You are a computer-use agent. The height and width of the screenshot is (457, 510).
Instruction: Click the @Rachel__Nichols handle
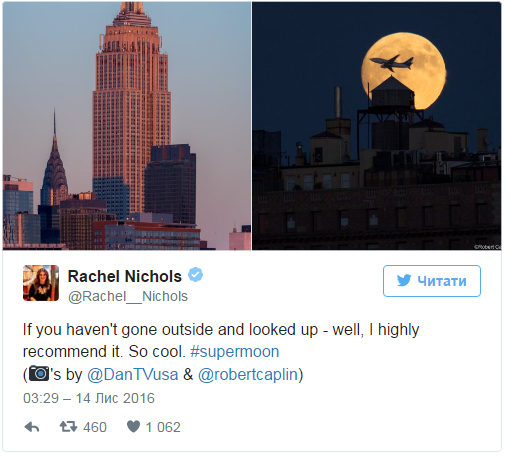128,296
